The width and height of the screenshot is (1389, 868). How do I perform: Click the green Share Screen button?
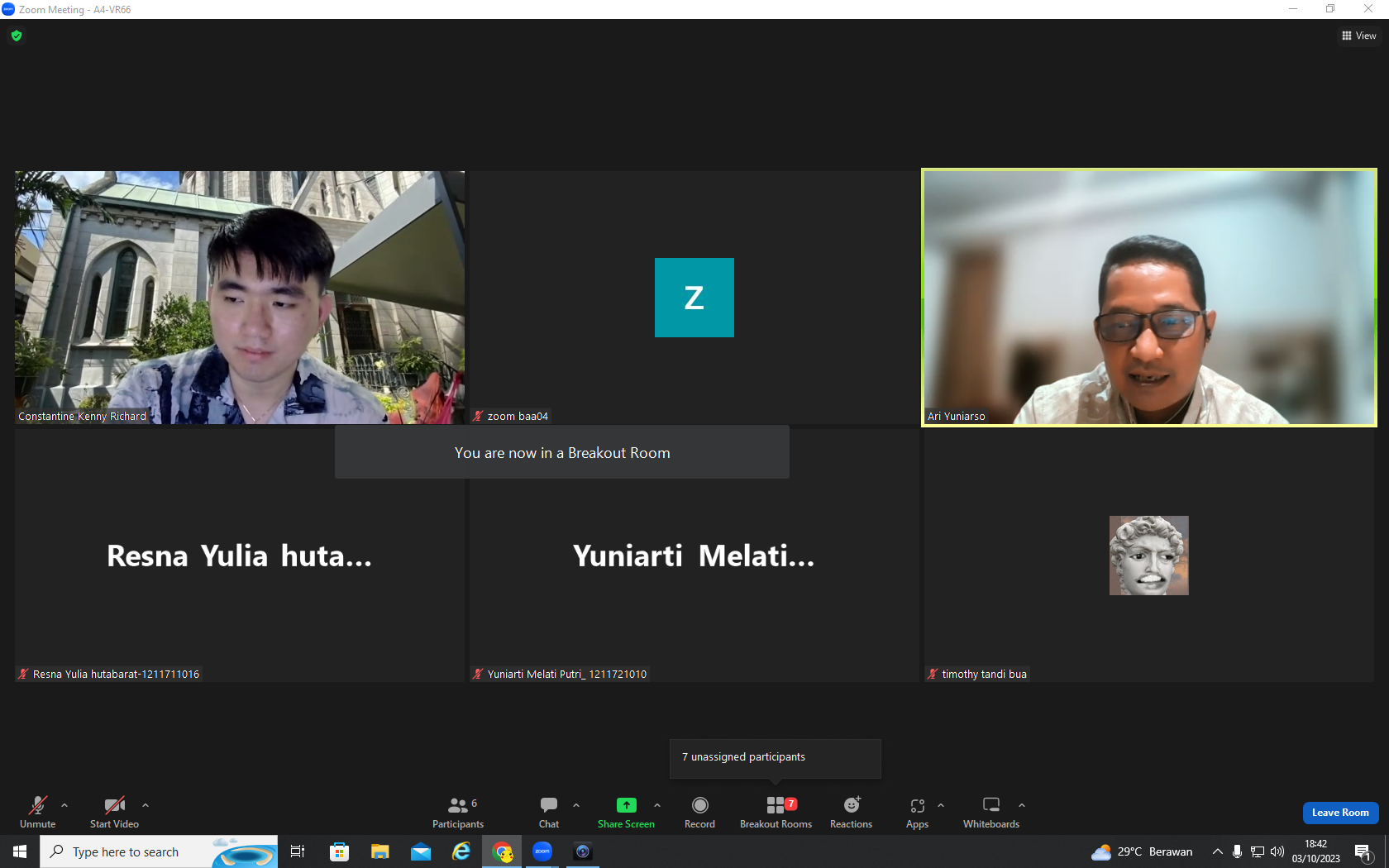(x=626, y=812)
